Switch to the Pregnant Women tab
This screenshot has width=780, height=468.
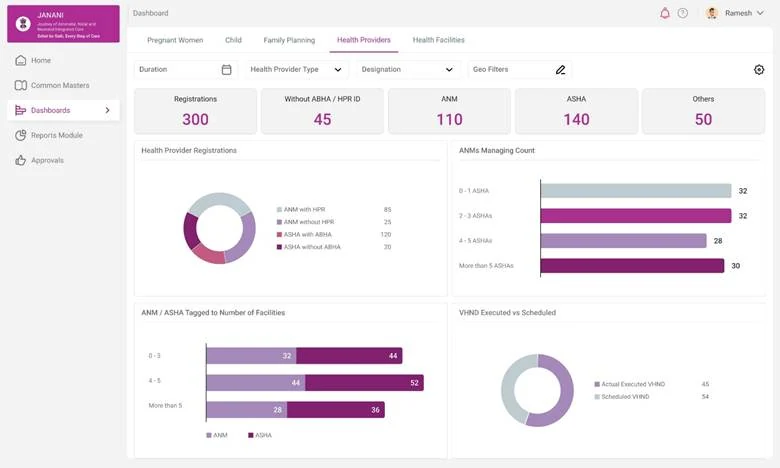(x=175, y=40)
